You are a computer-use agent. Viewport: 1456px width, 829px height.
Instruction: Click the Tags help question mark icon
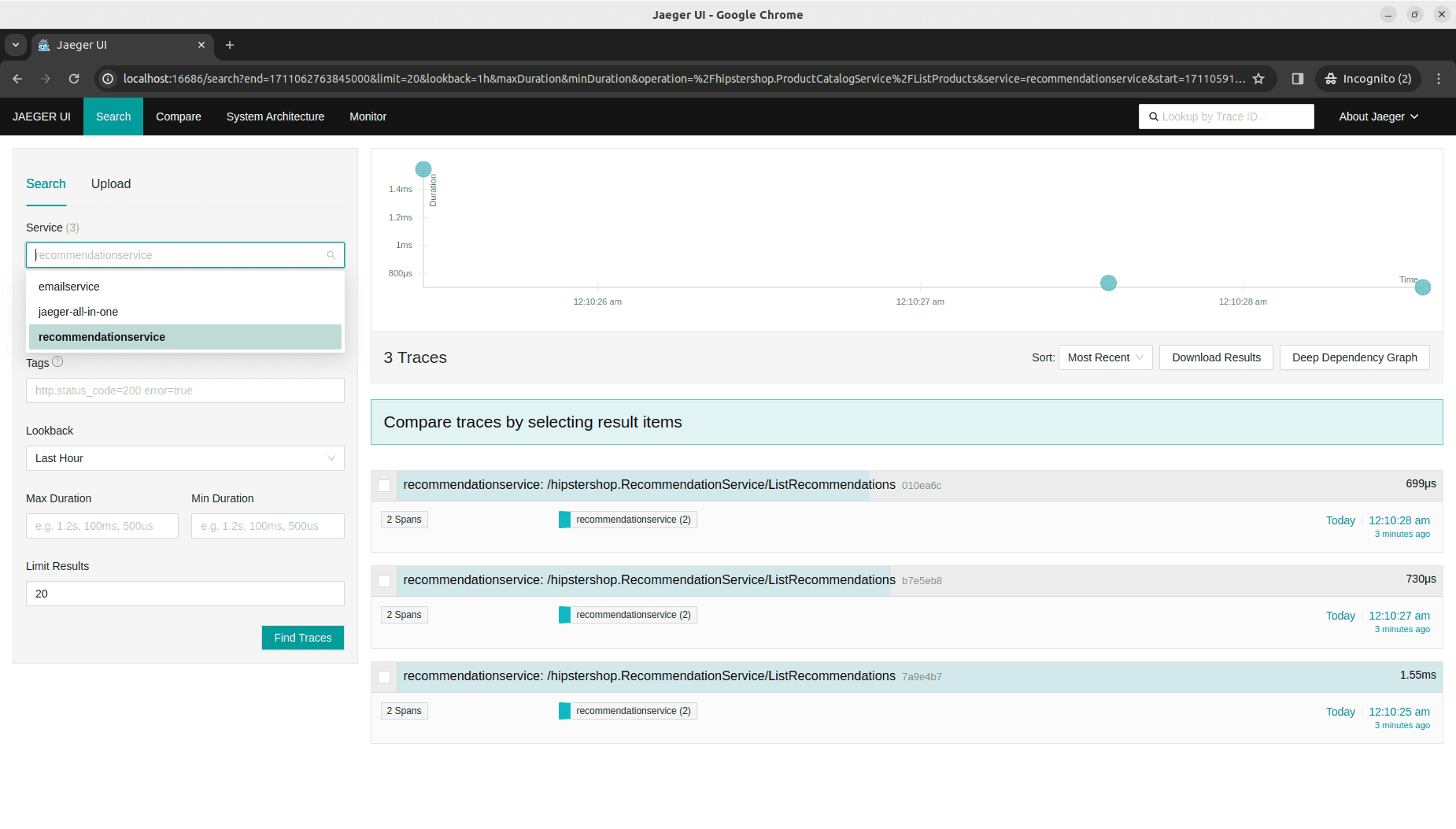[x=57, y=362]
